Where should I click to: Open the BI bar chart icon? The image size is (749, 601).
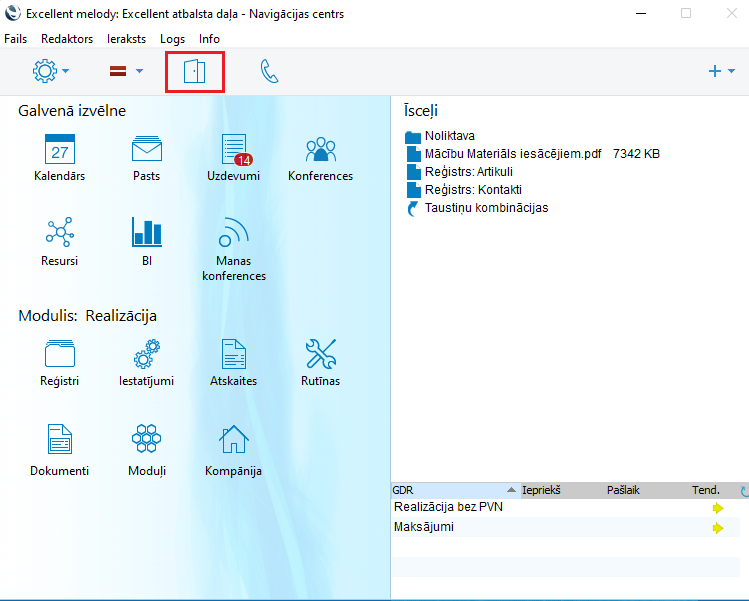click(x=146, y=234)
